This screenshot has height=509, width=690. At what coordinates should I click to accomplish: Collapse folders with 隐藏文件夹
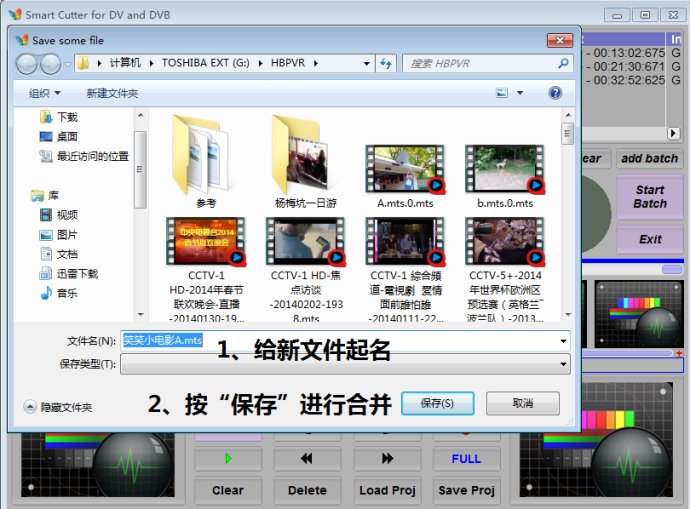click(58, 407)
